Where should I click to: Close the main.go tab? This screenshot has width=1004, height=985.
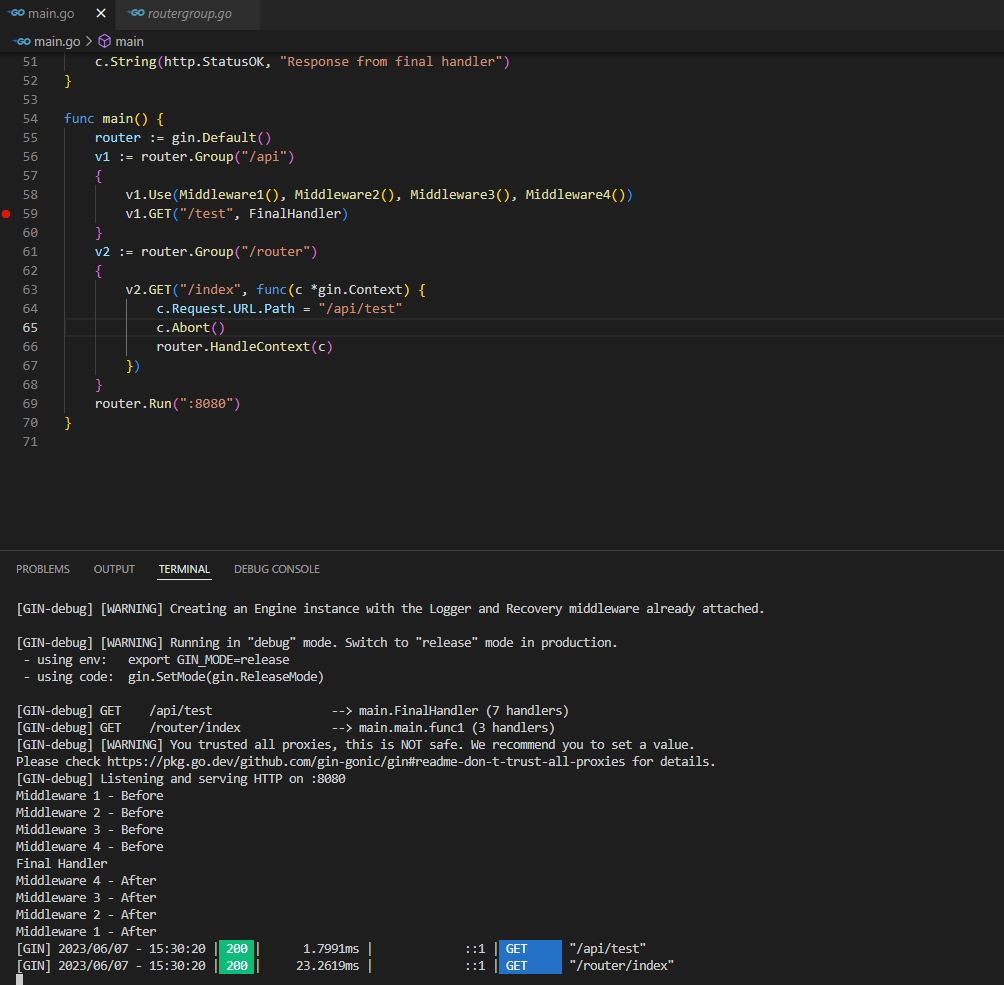pyautogui.click(x=101, y=13)
